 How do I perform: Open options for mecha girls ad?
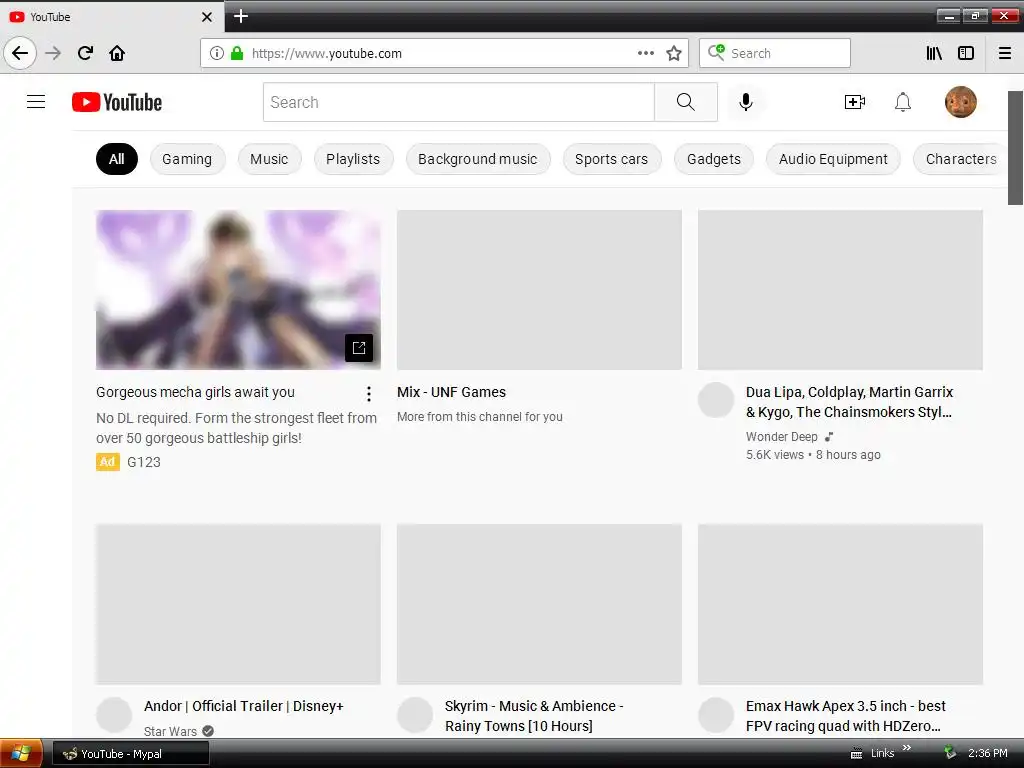tap(369, 394)
